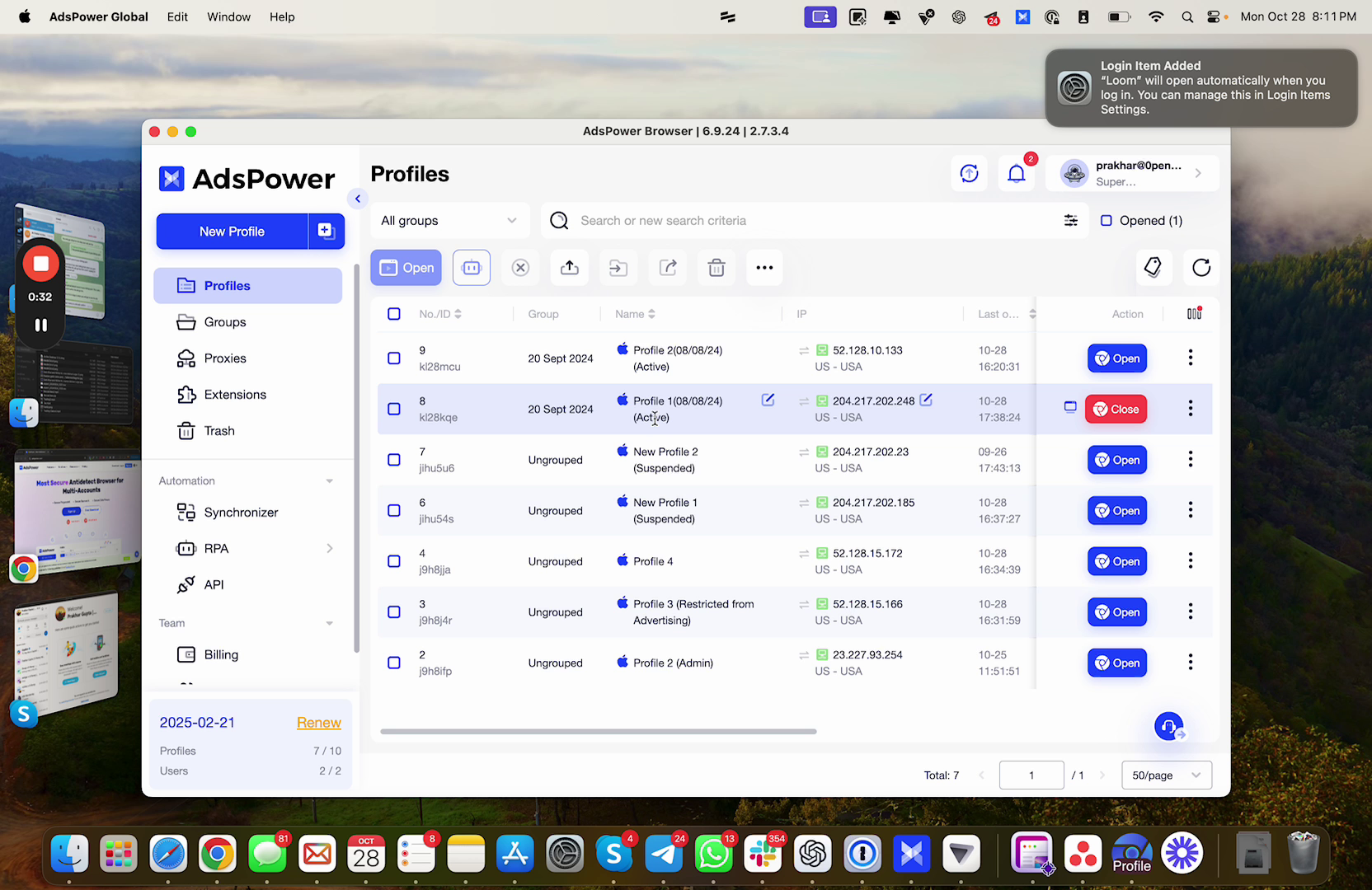Screen dimensions: 1372x890
Task: Close the running Profile 1 browser
Action: point(1116,410)
